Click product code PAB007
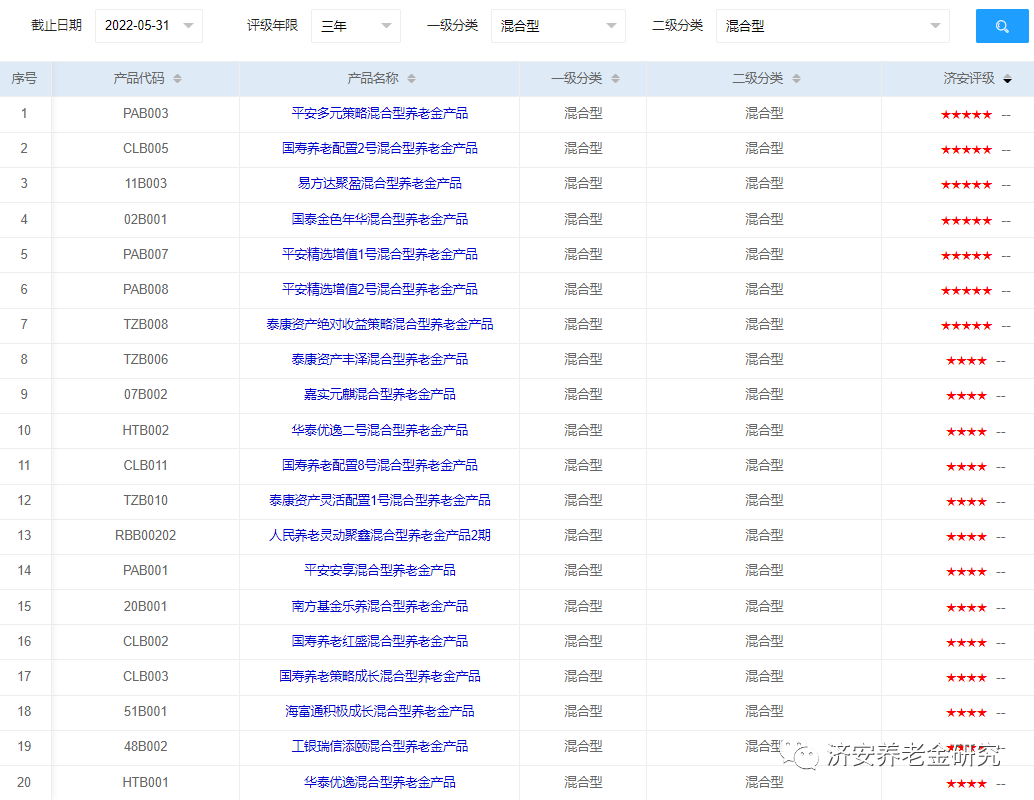1034x800 pixels. (146, 254)
